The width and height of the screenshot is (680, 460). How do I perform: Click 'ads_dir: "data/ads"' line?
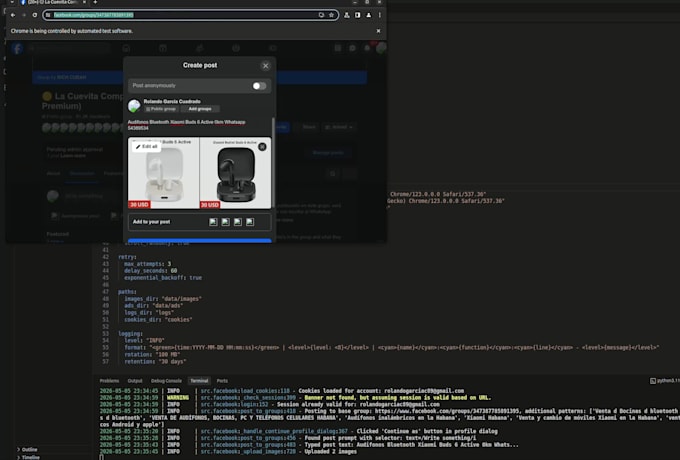click(x=154, y=306)
